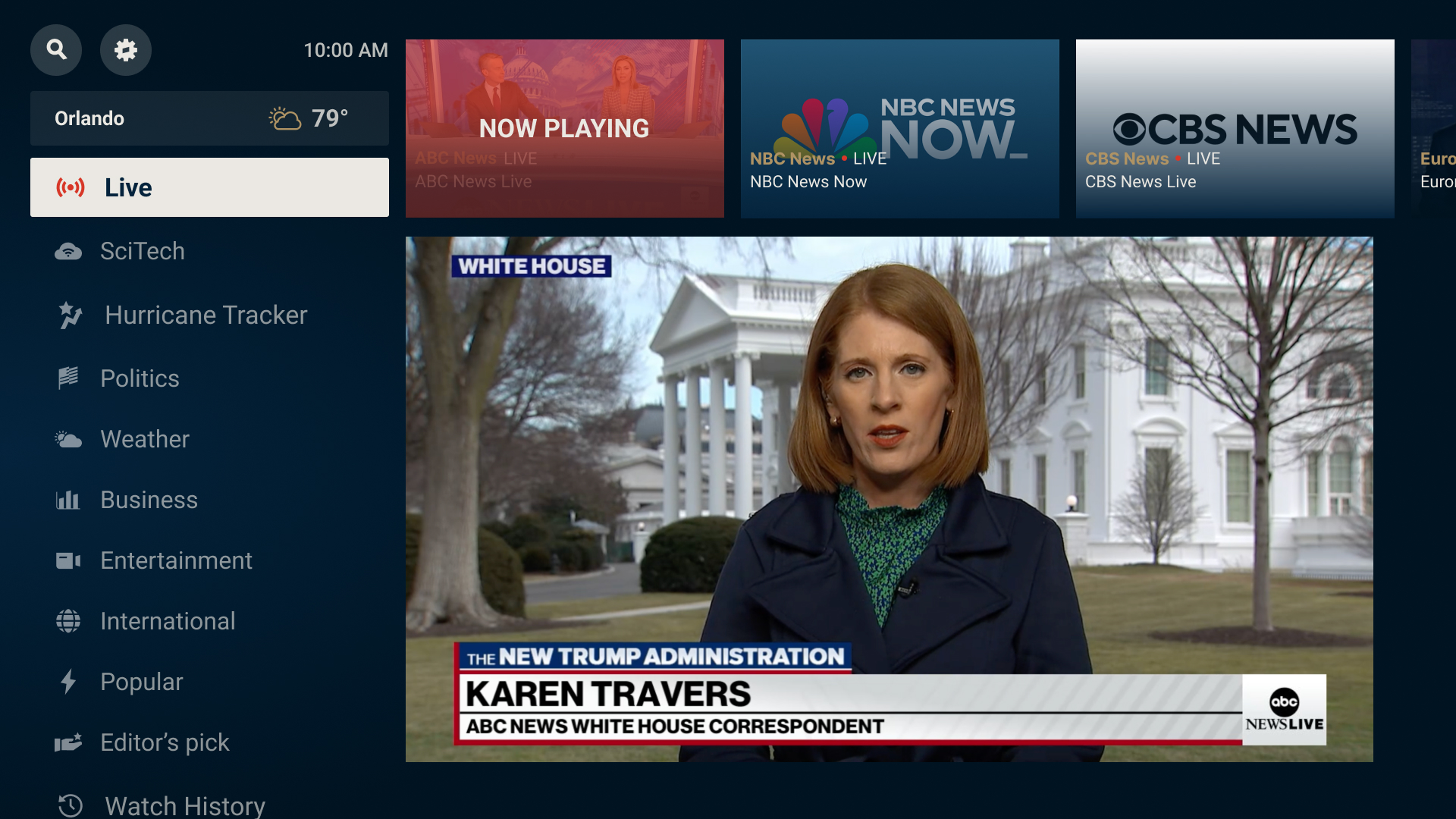Open the Weather category

pos(144,439)
